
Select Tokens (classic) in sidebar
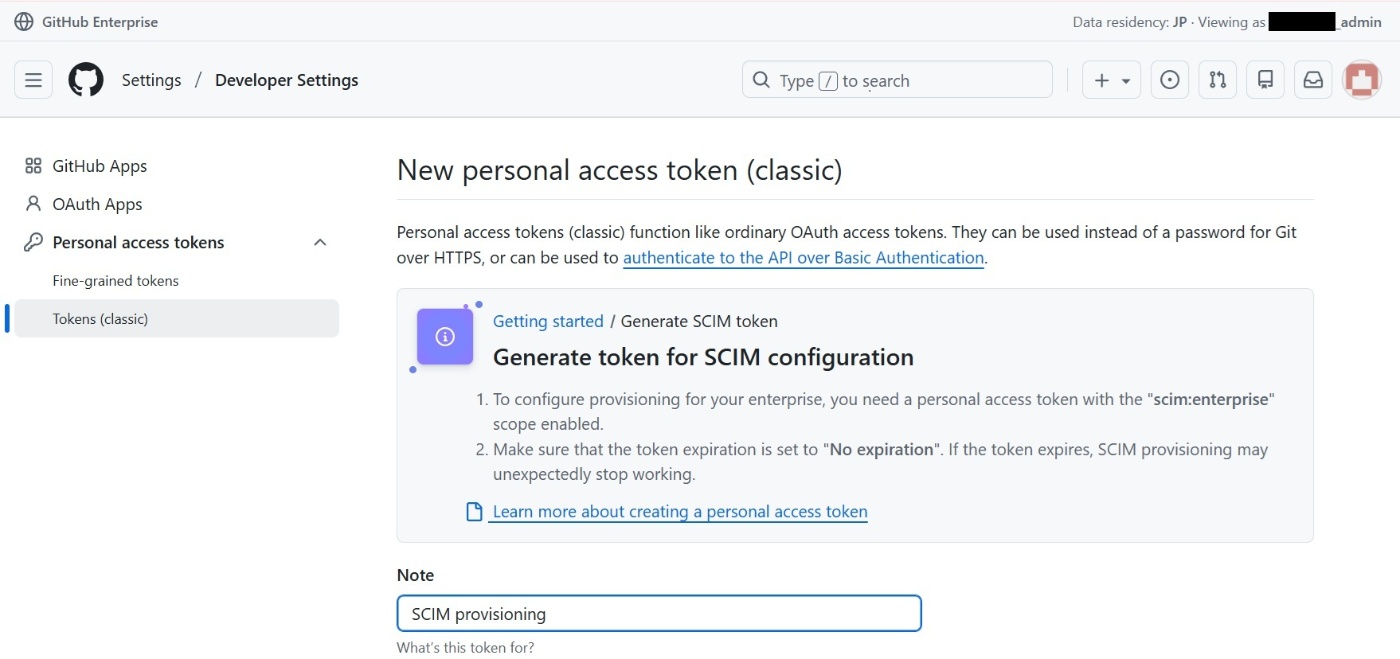click(100, 319)
